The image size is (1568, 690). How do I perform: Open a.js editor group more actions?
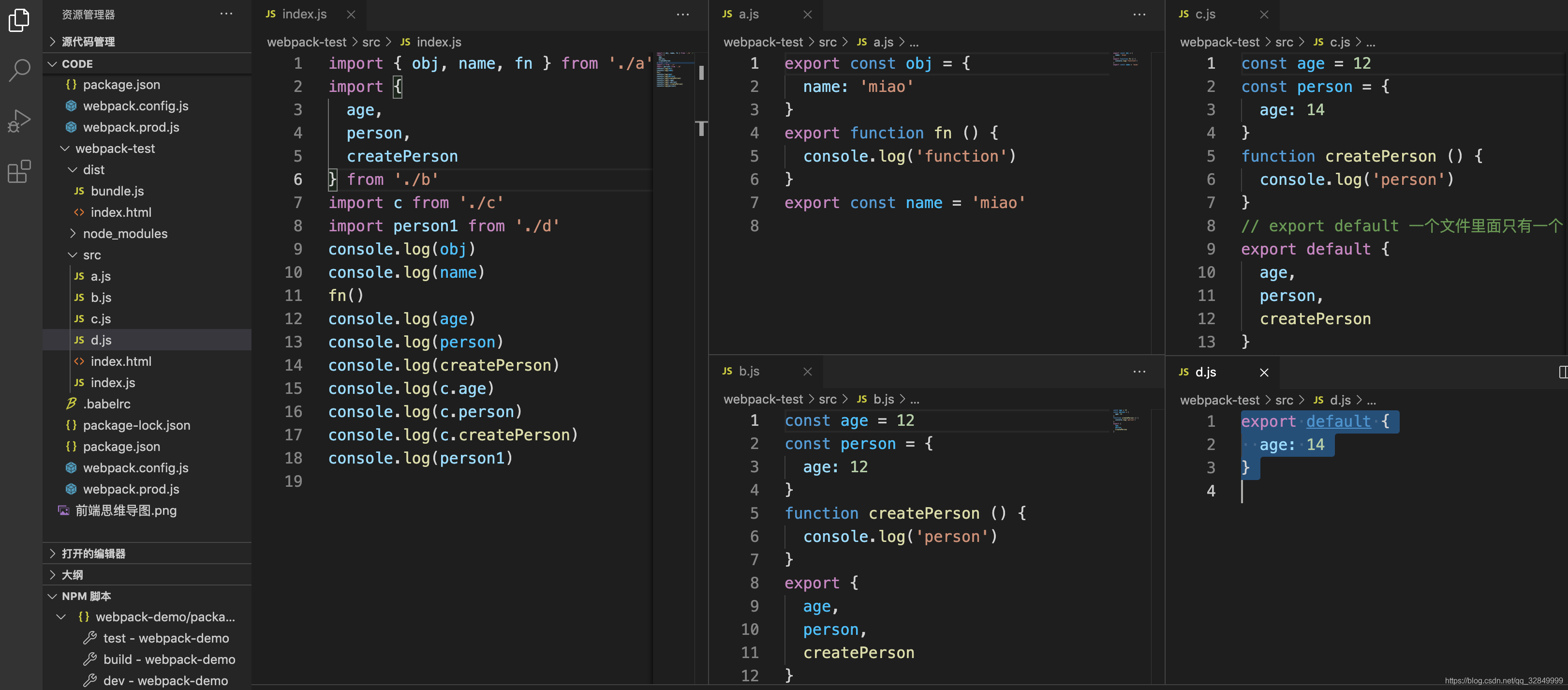(1139, 14)
